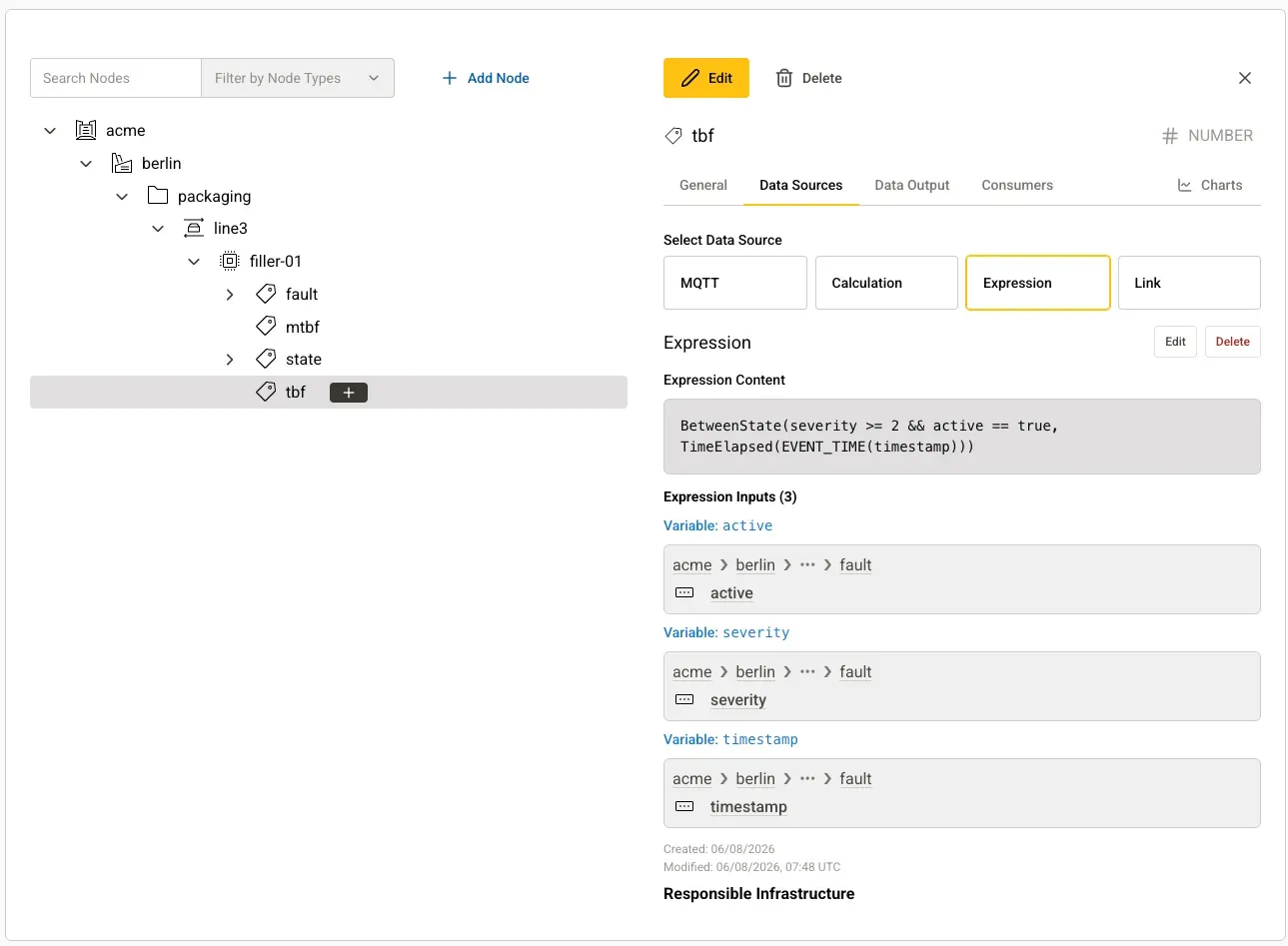Switch to the General tab

[703, 185]
